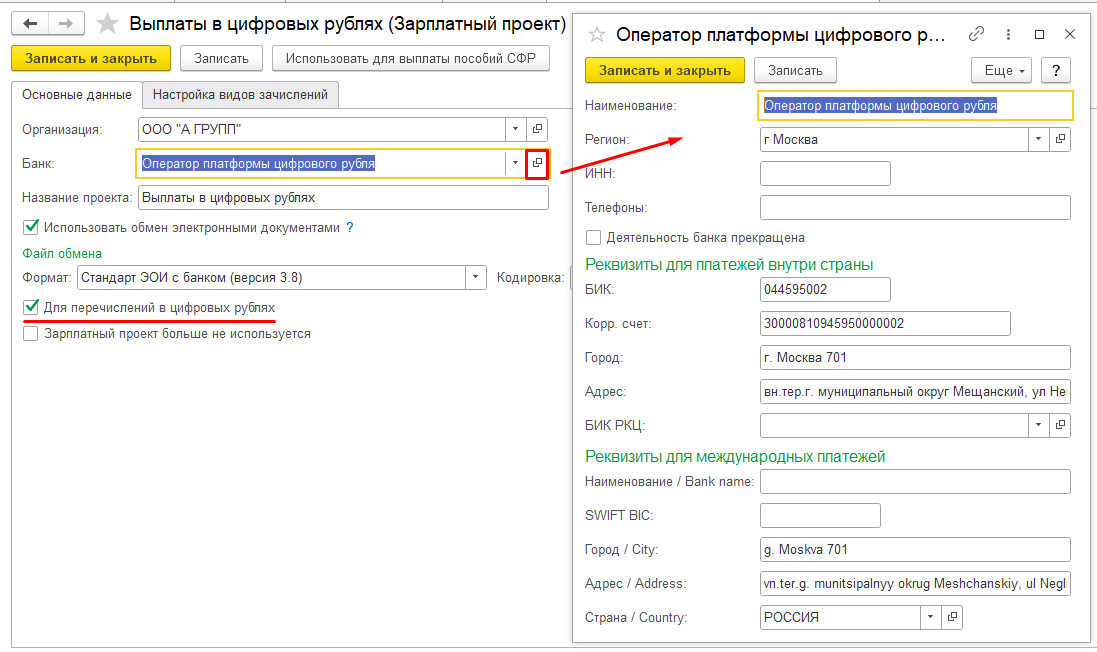Open the Страна / Country dropdown
Viewport: 1097px width, 652px height.
(x=930, y=617)
